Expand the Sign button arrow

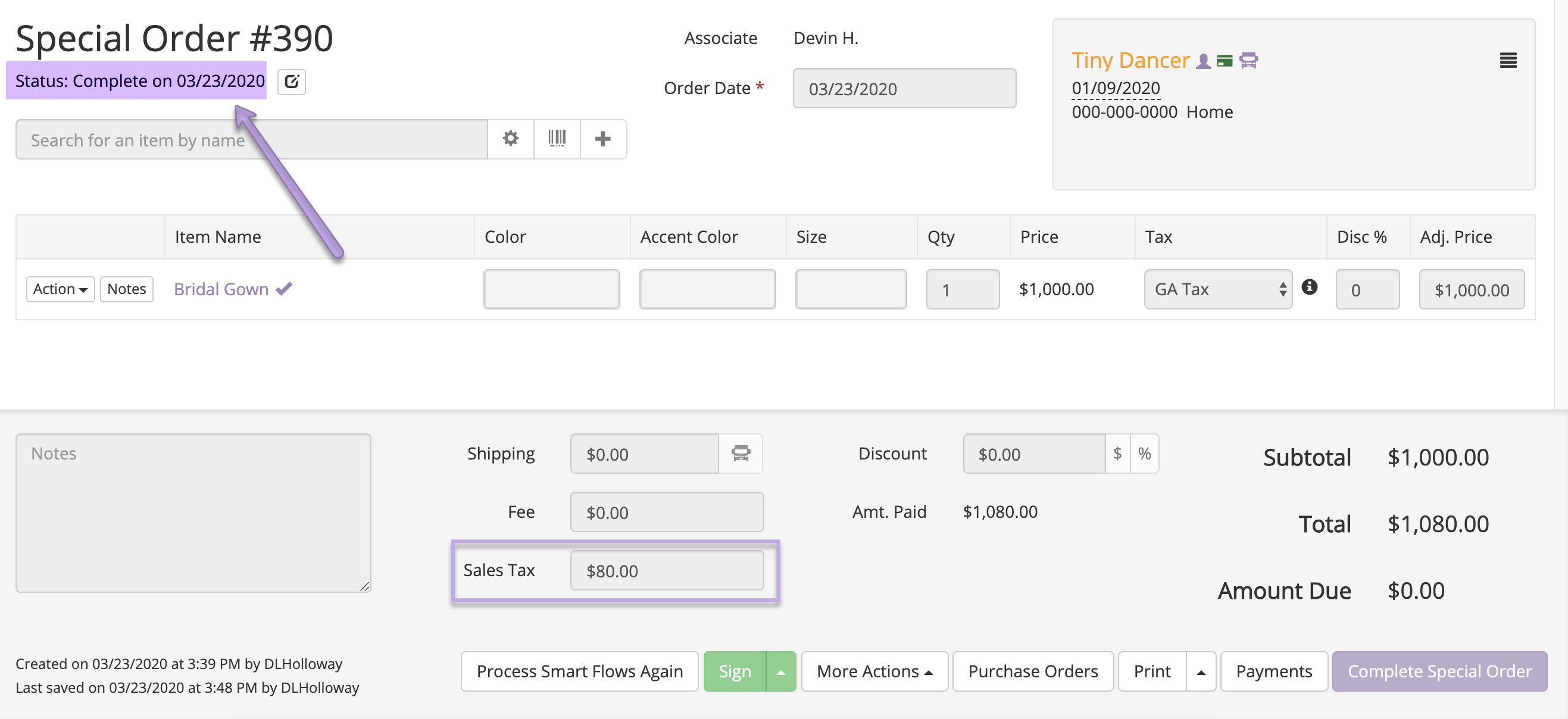[x=780, y=671]
